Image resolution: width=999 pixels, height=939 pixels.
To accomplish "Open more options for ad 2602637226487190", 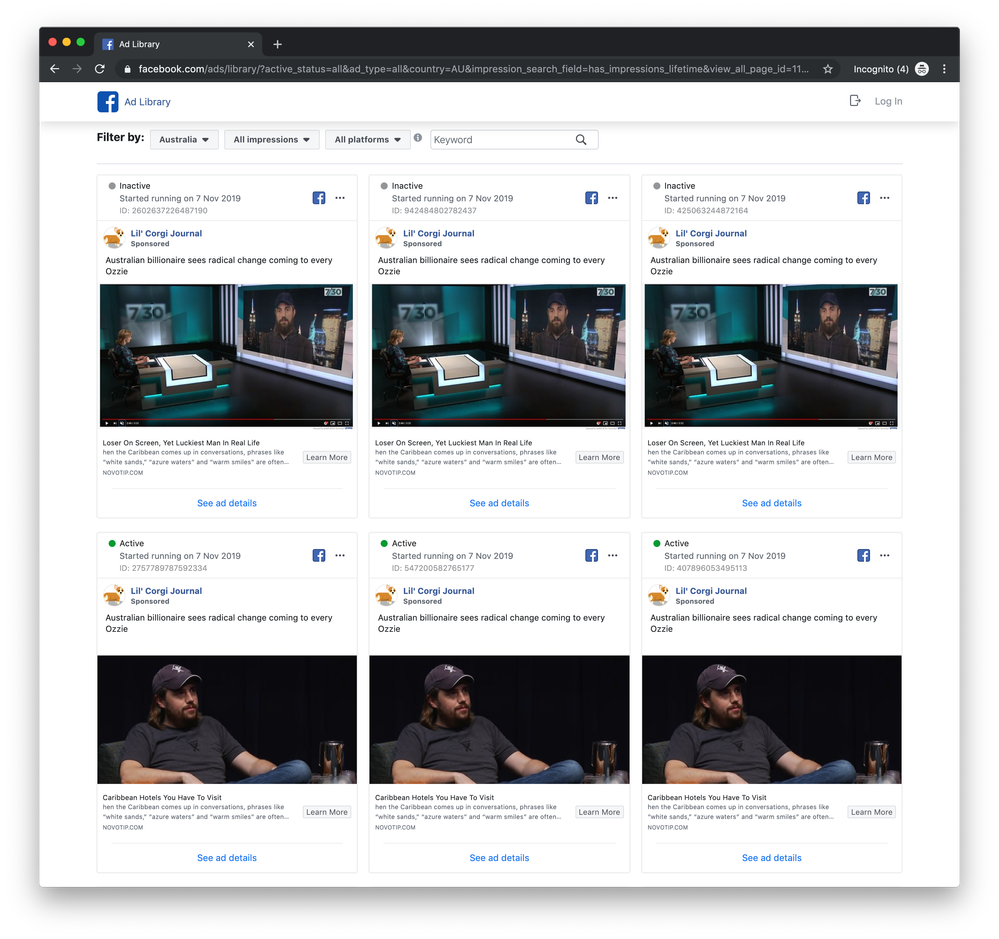I will pyautogui.click(x=340, y=198).
